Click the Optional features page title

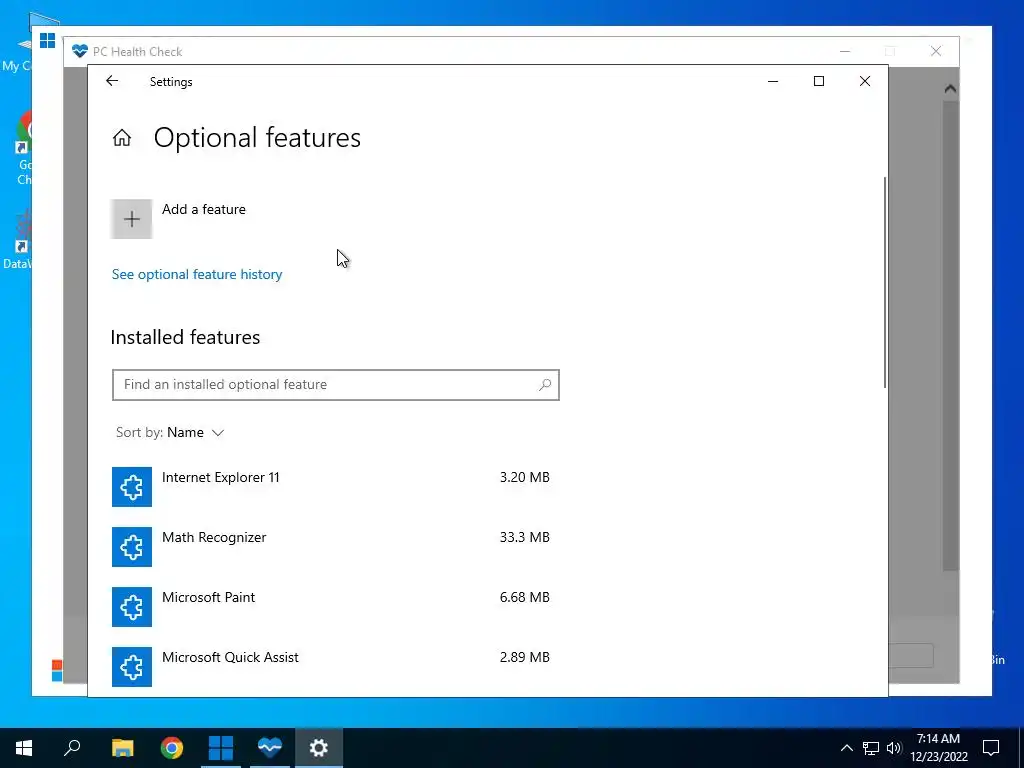(257, 138)
